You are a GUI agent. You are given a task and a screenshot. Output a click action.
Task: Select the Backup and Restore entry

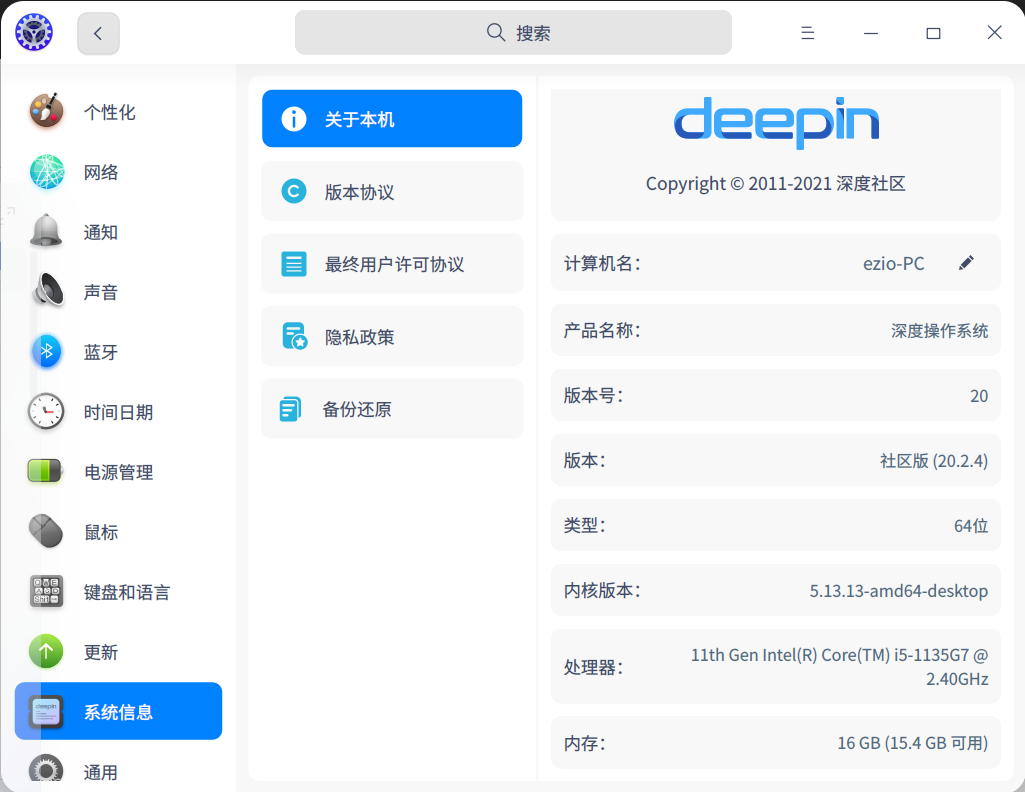tap(392, 409)
